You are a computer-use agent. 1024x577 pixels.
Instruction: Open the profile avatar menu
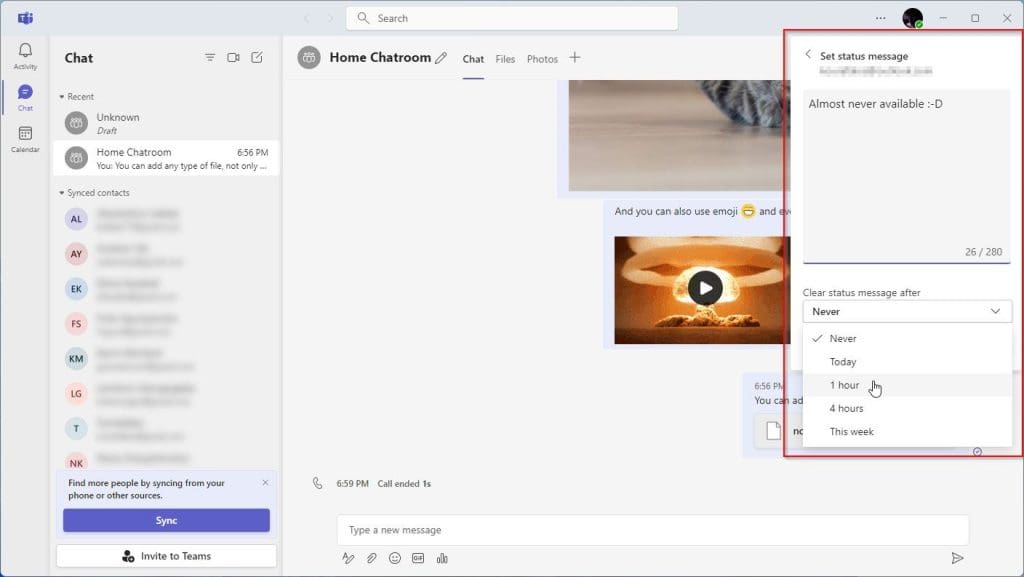pos(912,18)
